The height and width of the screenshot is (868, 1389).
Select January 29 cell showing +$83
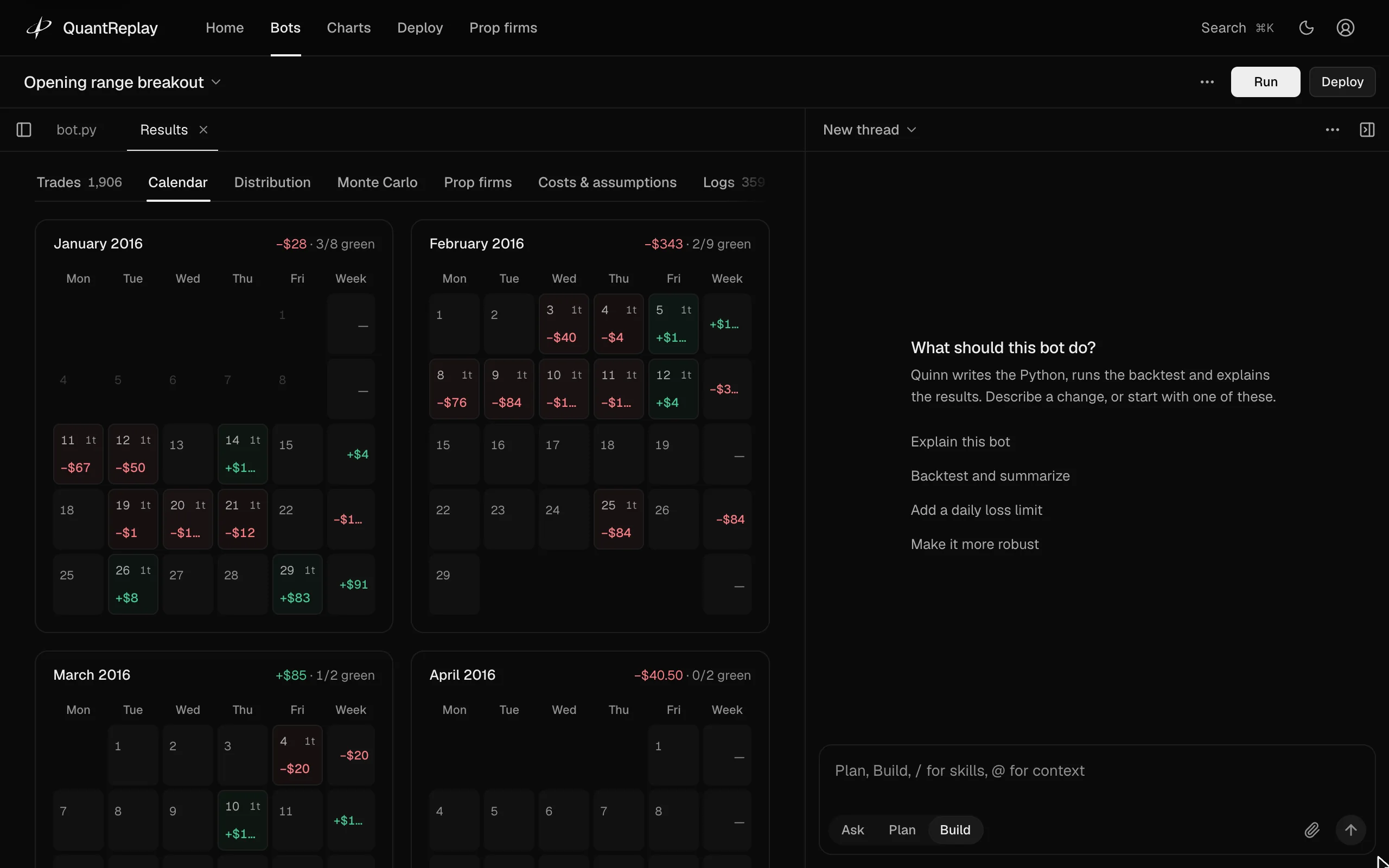click(x=297, y=584)
